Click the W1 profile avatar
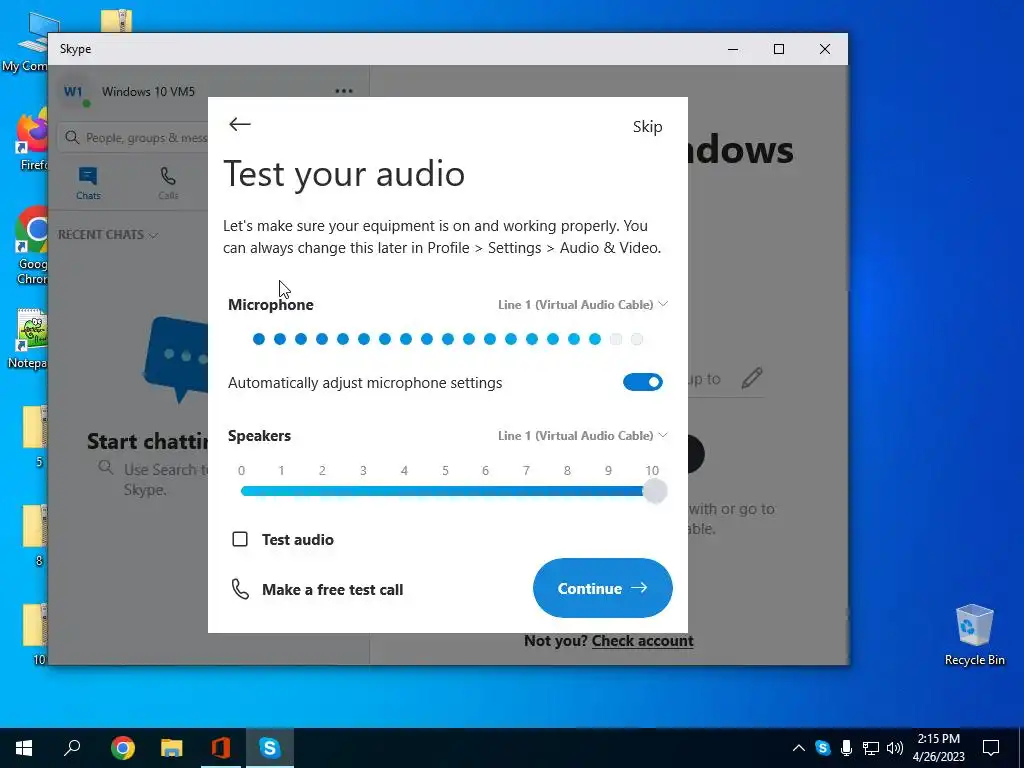The image size is (1024, 768). click(74, 91)
